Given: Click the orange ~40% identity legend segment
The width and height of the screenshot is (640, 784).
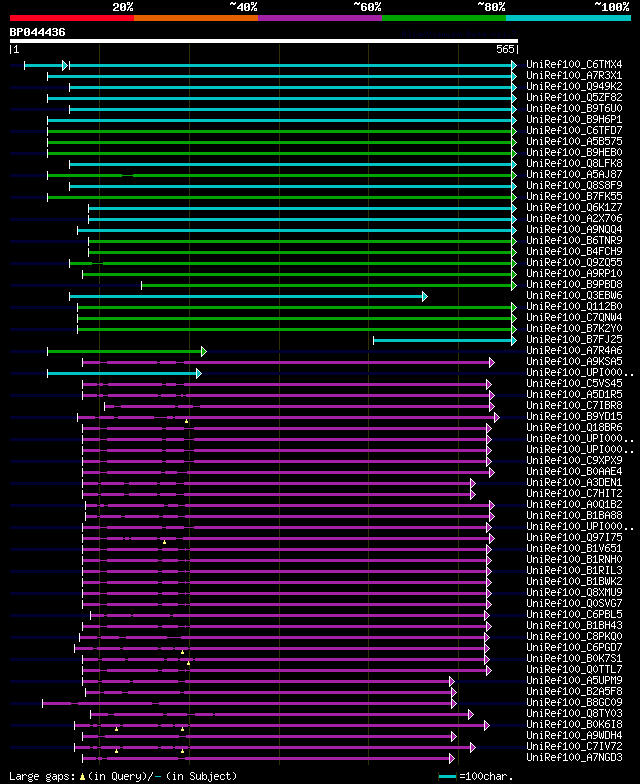Looking at the screenshot, I should pos(196,18).
